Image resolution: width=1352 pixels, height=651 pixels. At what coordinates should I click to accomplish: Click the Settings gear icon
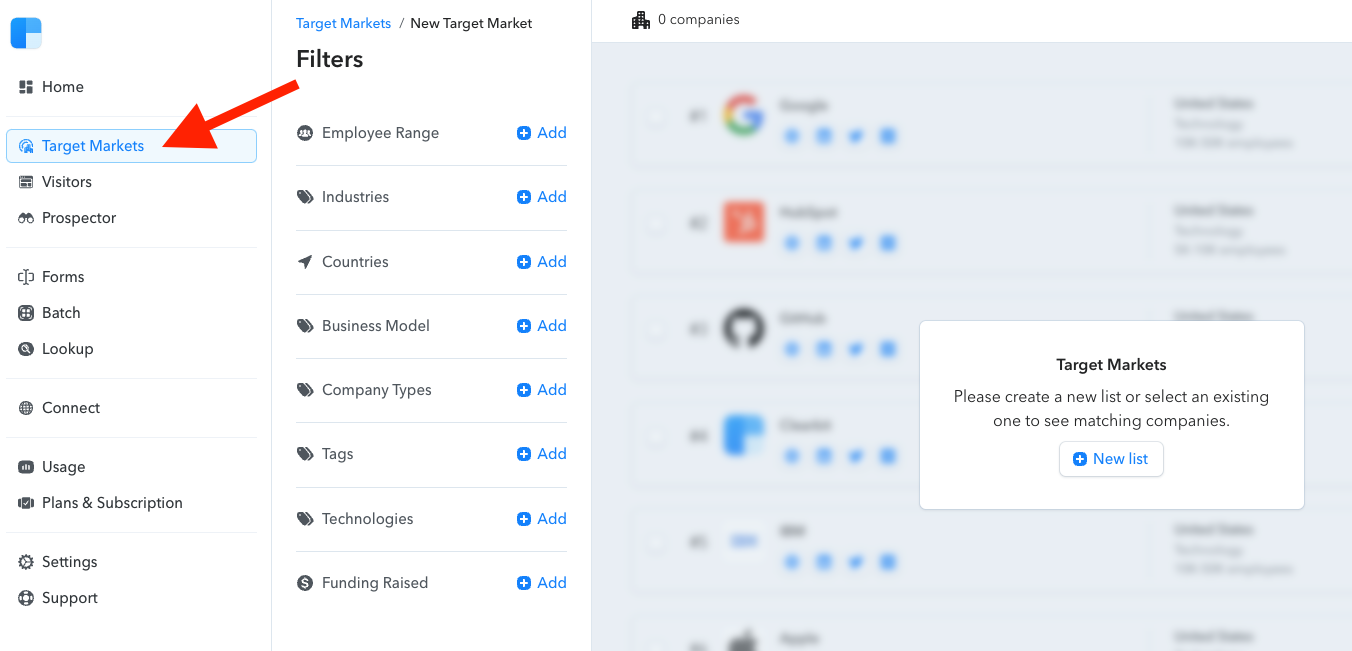pos(26,562)
